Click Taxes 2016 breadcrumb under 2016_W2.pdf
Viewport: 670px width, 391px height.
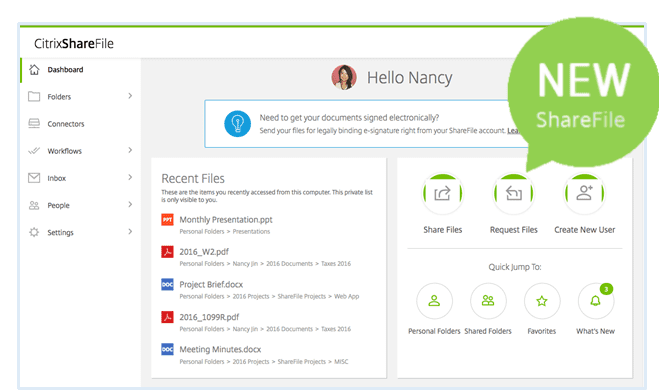tap(336, 264)
